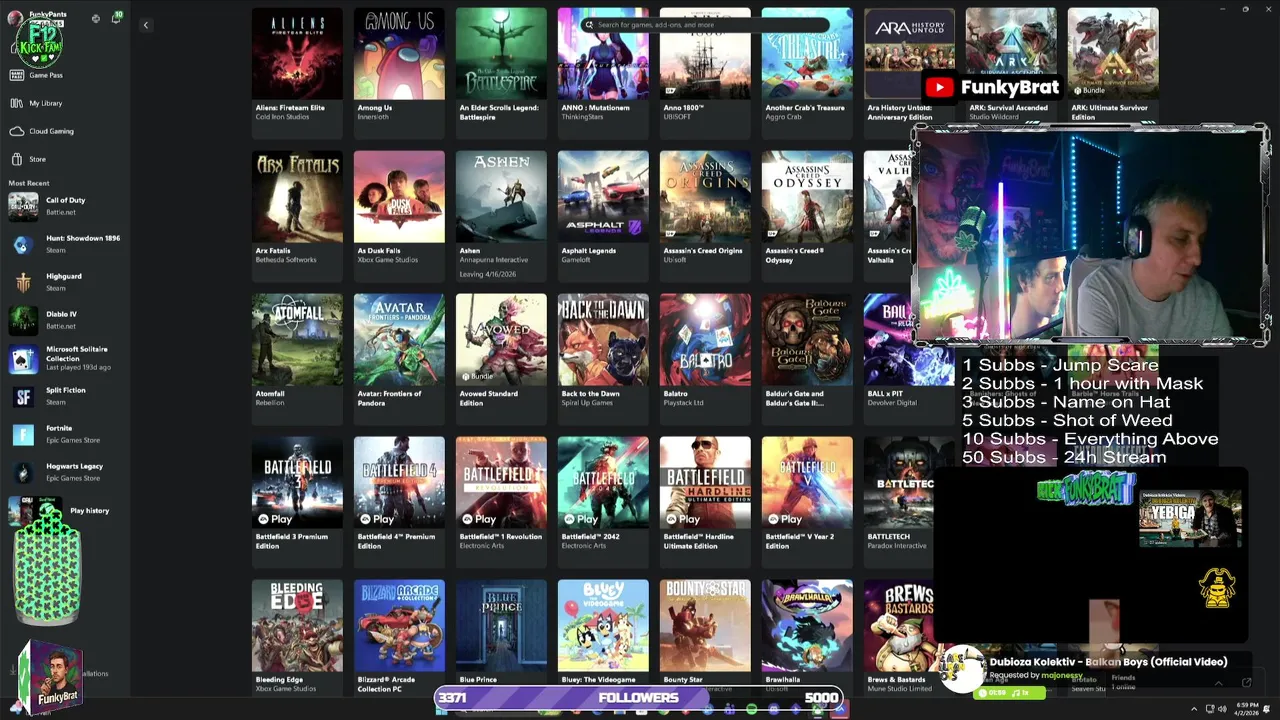Open the notifications bell with badge 10
This screenshot has width=1280, height=720.
[116, 18]
